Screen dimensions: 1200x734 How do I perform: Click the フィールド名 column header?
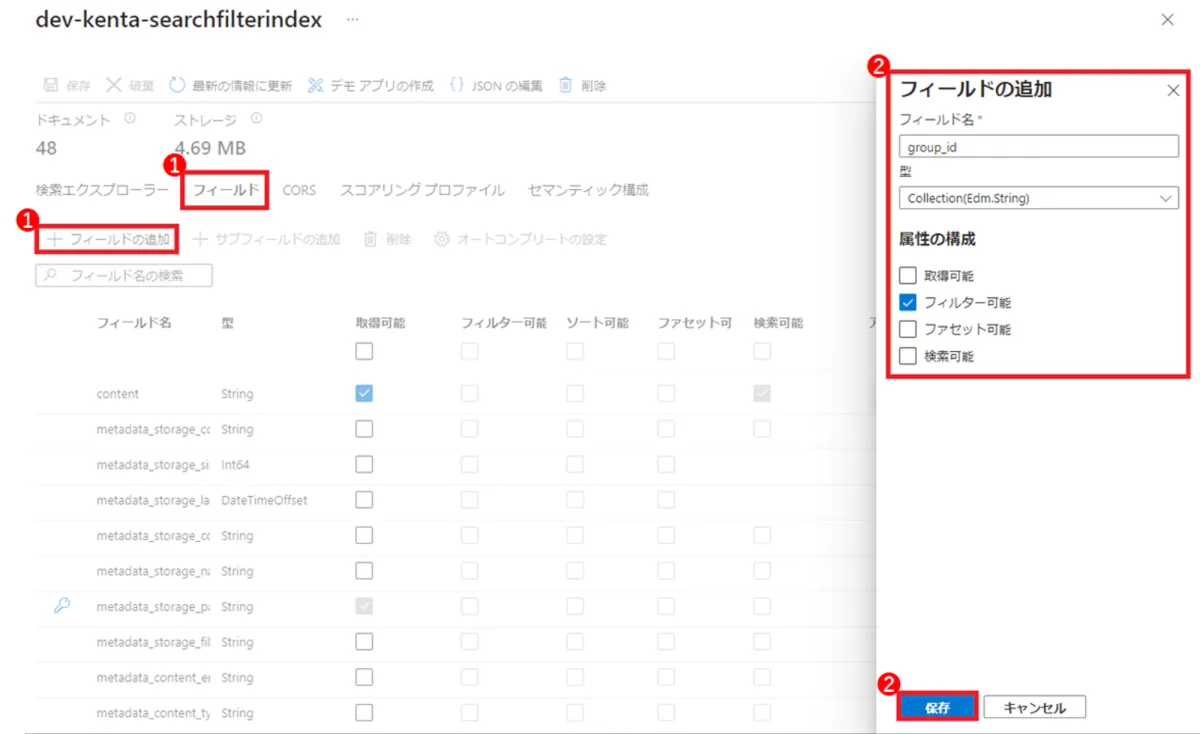(134, 323)
